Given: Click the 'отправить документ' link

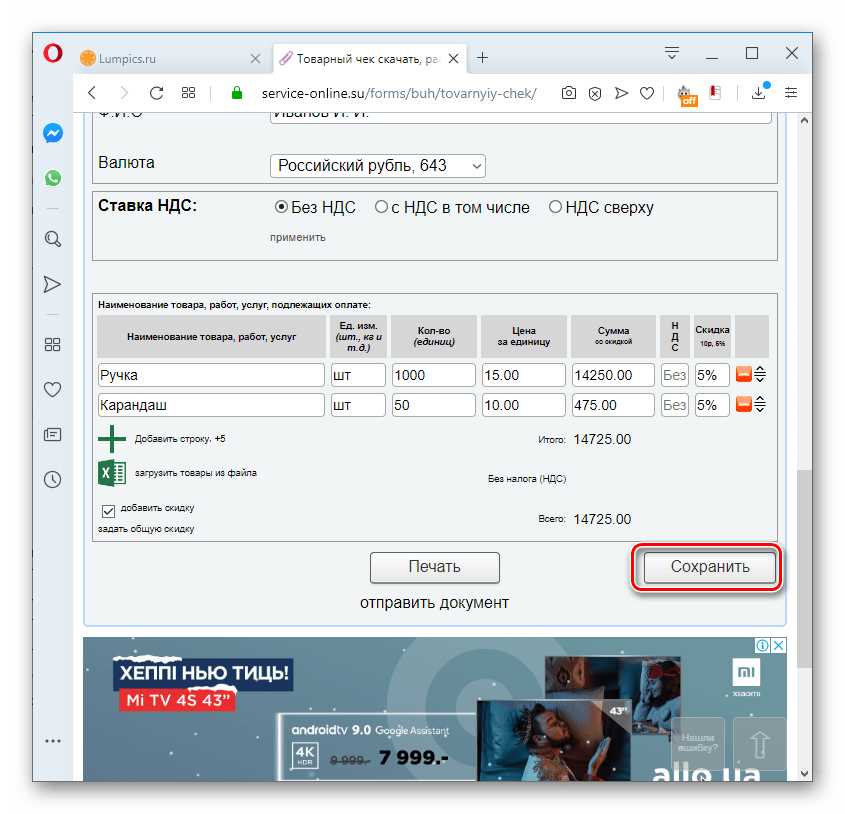Looking at the screenshot, I should [435, 602].
